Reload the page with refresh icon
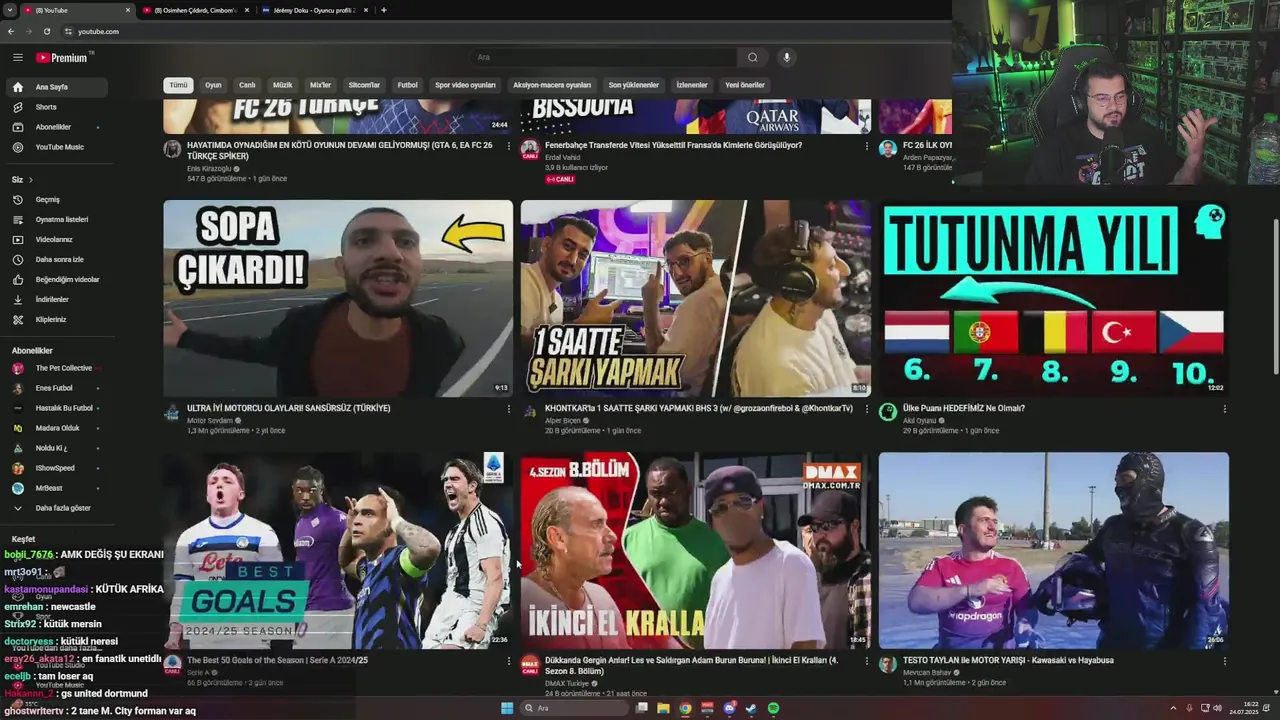1280x720 pixels. 46,31
